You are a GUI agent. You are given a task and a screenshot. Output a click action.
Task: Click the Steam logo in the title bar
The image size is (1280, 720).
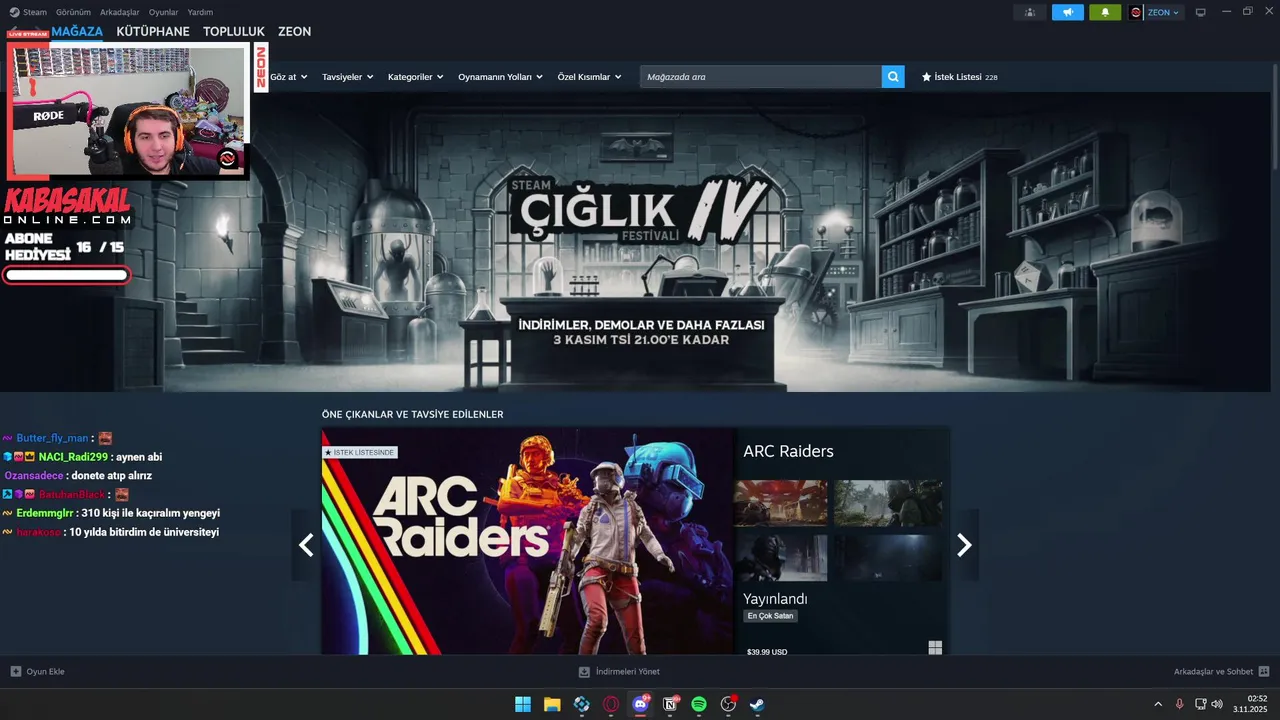(x=14, y=12)
